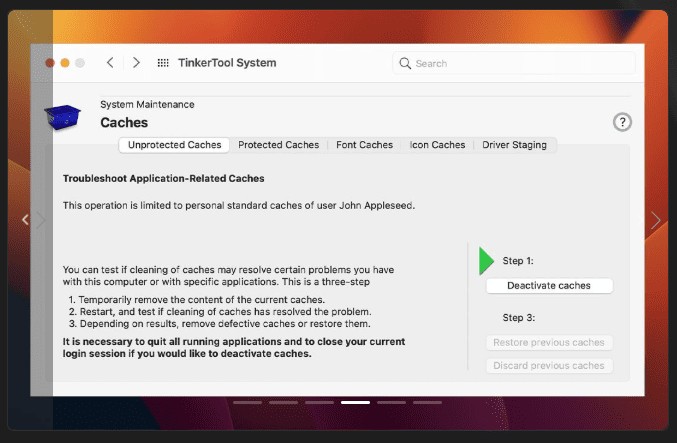Minimize window with the yellow button
This screenshot has width=677, height=443.
coord(65,63)
